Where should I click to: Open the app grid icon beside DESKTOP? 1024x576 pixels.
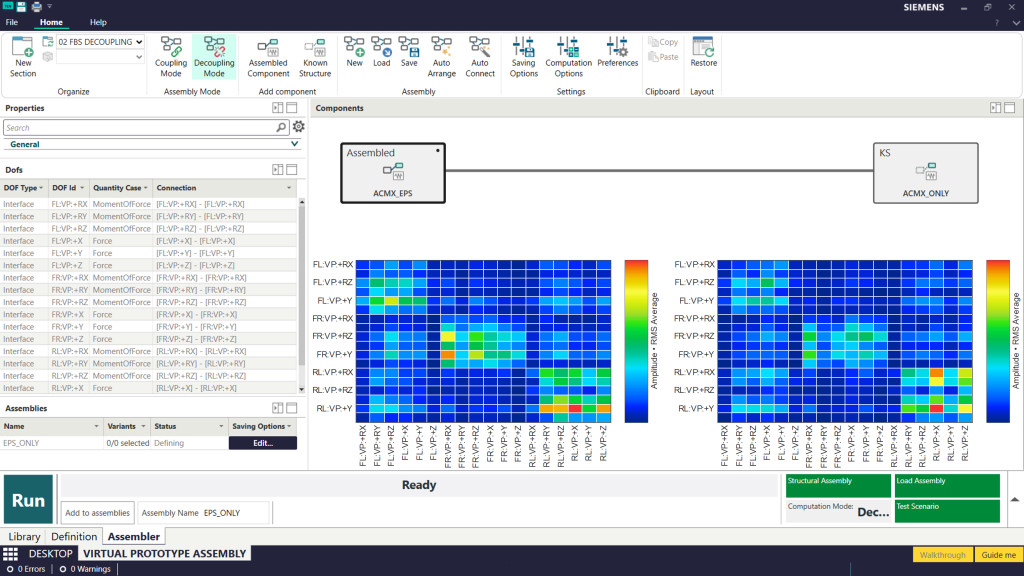[10, 554]
